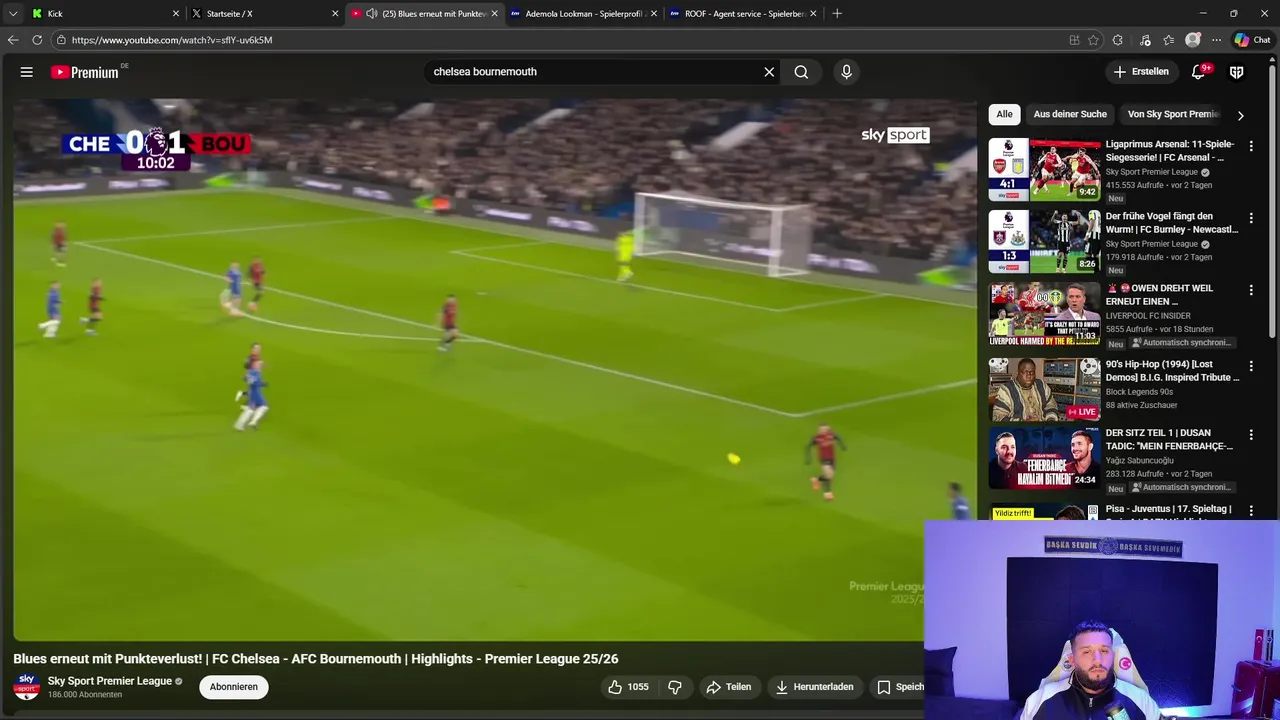Go back with the browser back arrow

click(x=13, y=40)
